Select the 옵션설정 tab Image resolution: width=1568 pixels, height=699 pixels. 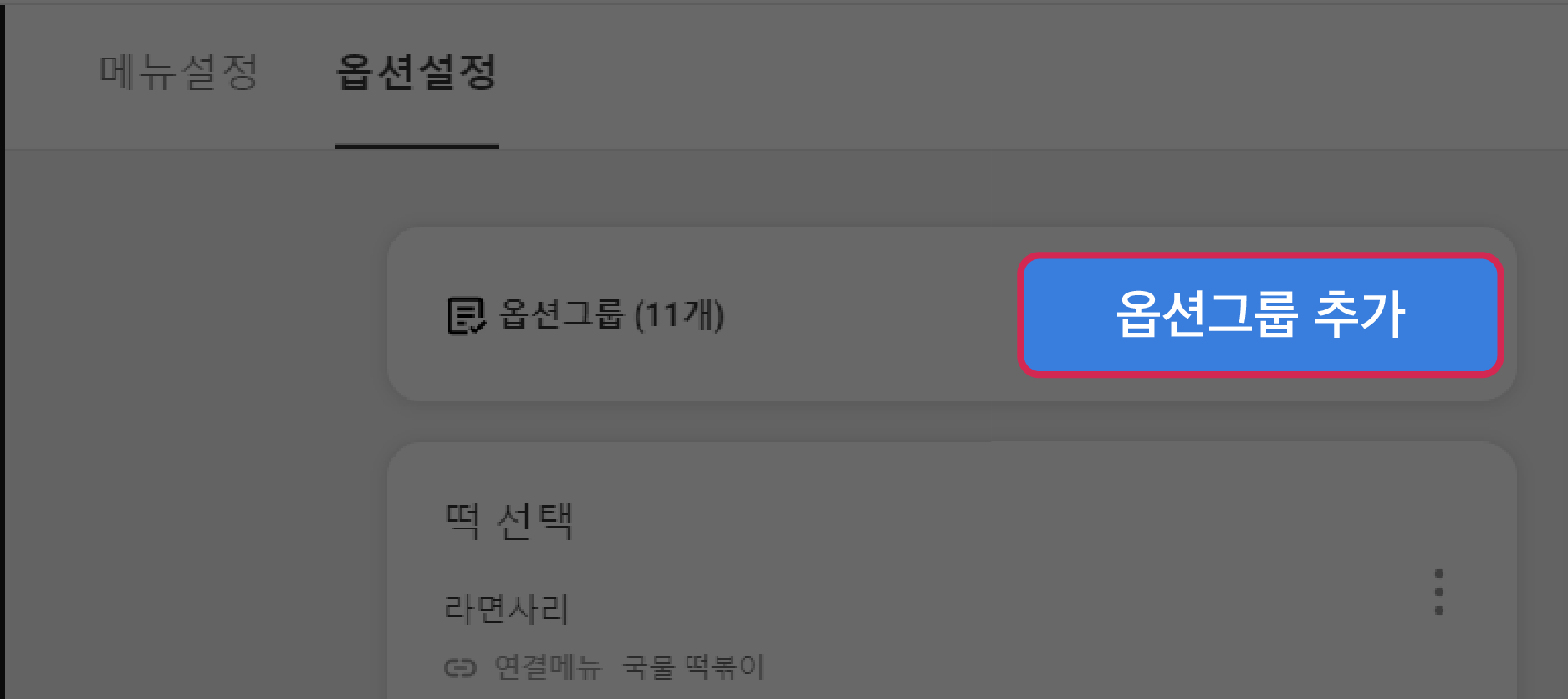(416, 72)
